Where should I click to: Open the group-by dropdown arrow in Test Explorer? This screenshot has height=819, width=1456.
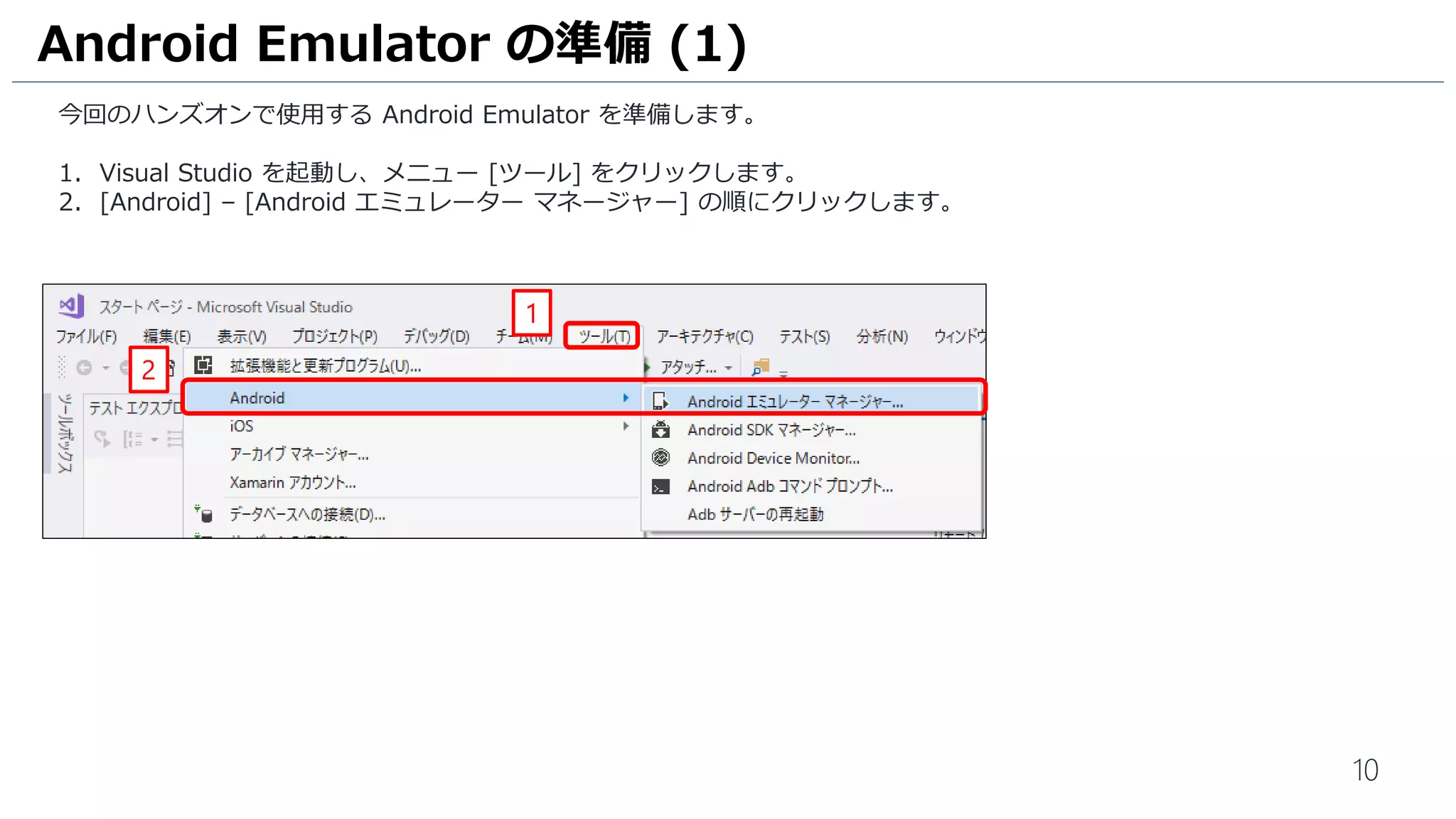[154, 439]
